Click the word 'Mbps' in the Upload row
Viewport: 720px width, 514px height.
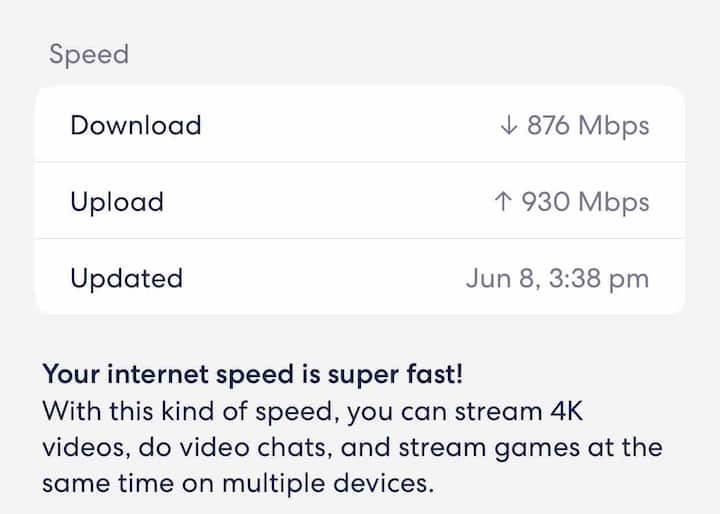pyautogui.click(x=614, y=202)
